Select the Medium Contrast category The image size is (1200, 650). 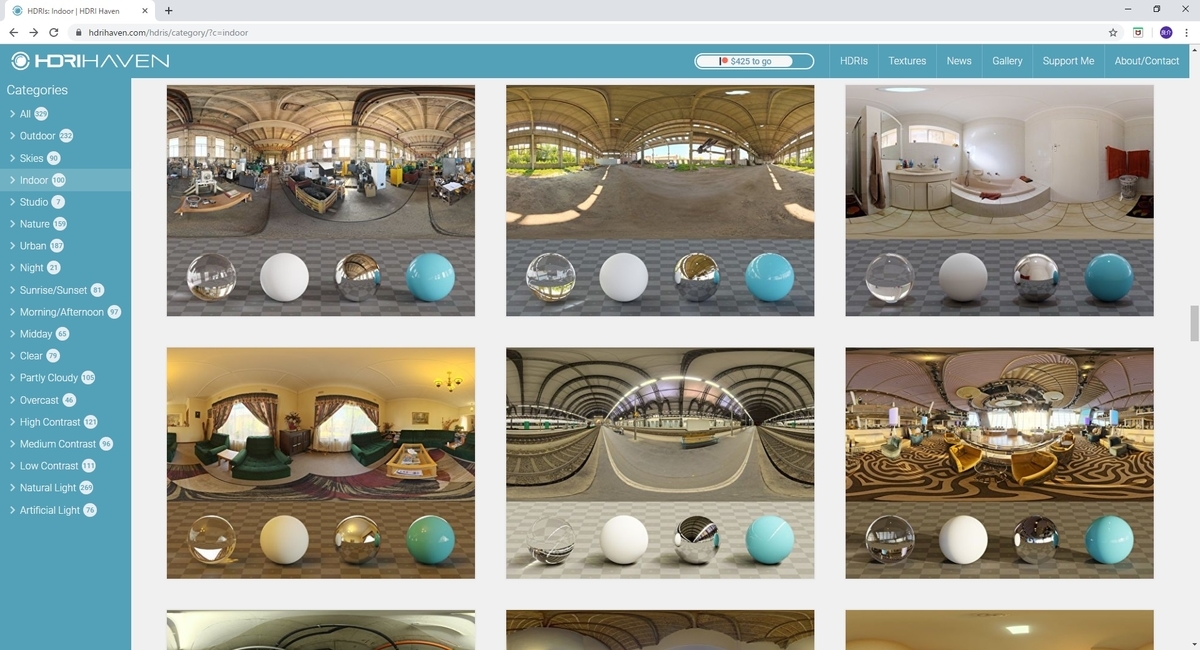(x=65, y=444)
